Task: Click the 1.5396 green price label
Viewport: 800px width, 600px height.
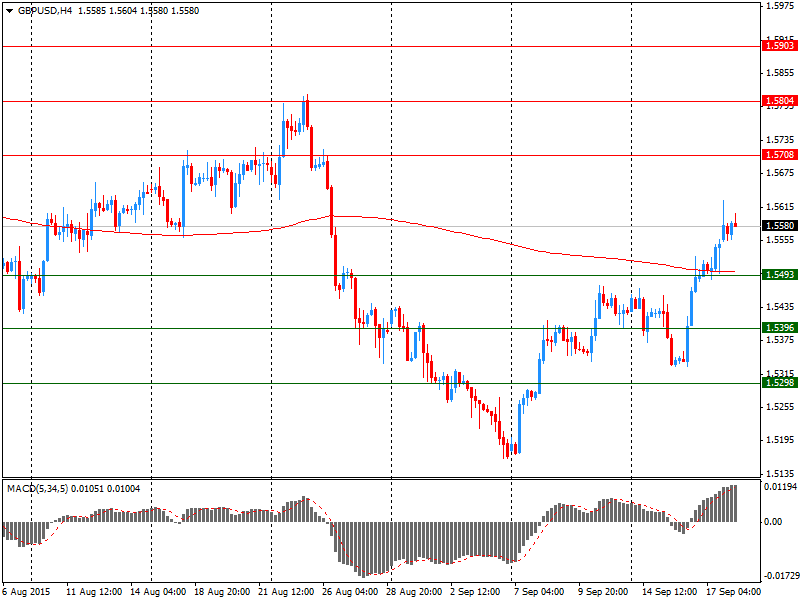Action: pos(780,328)
